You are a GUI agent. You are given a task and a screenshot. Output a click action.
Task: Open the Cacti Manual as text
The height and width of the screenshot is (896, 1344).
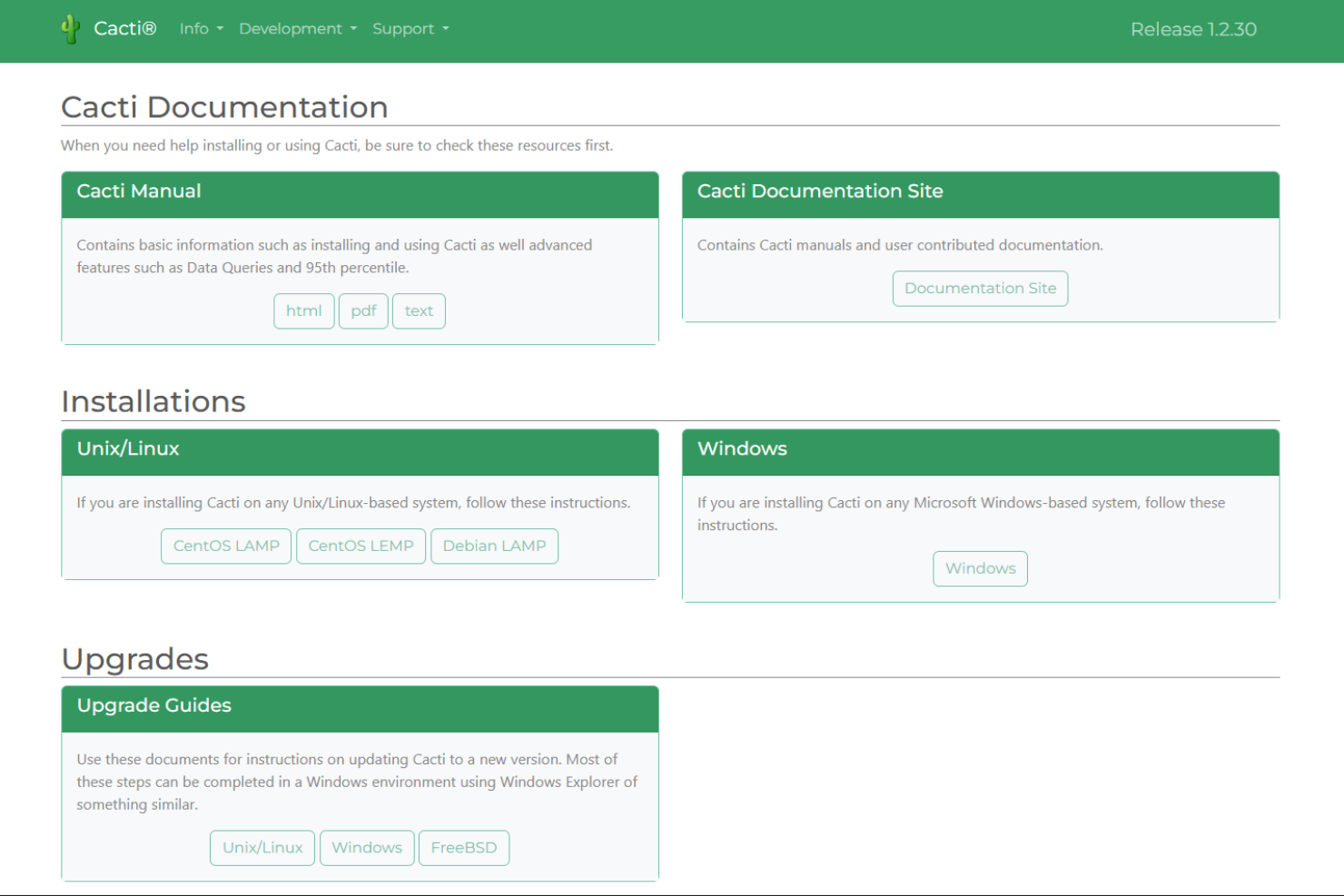[419, 310]
